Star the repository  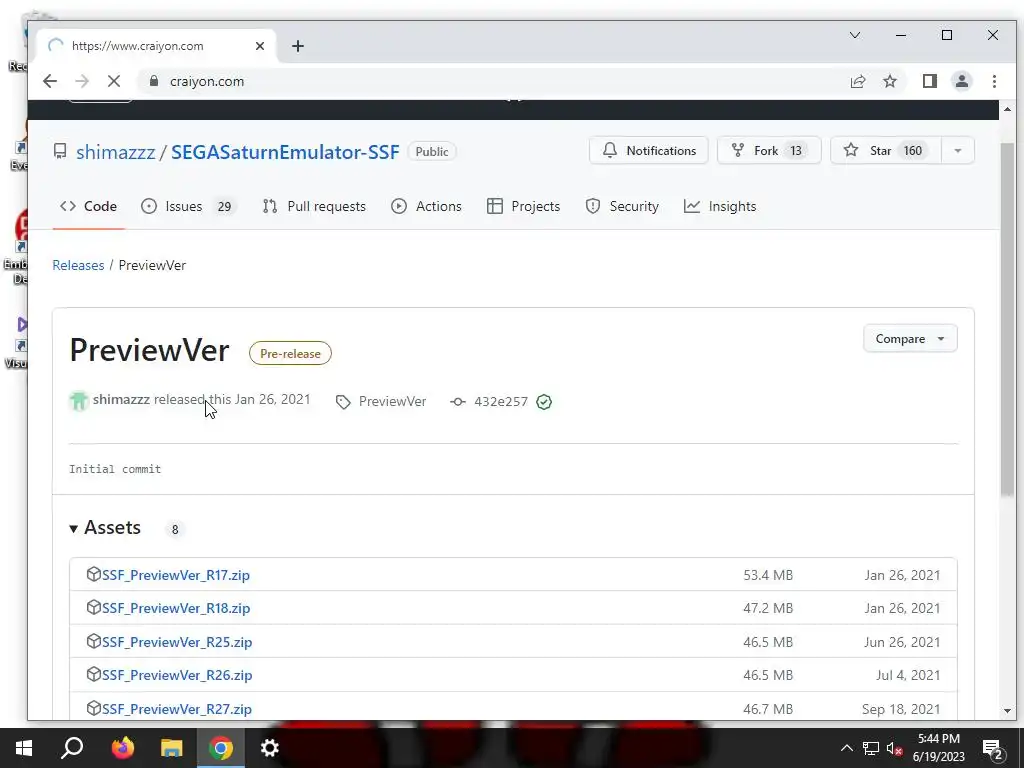tap(886, 150)
